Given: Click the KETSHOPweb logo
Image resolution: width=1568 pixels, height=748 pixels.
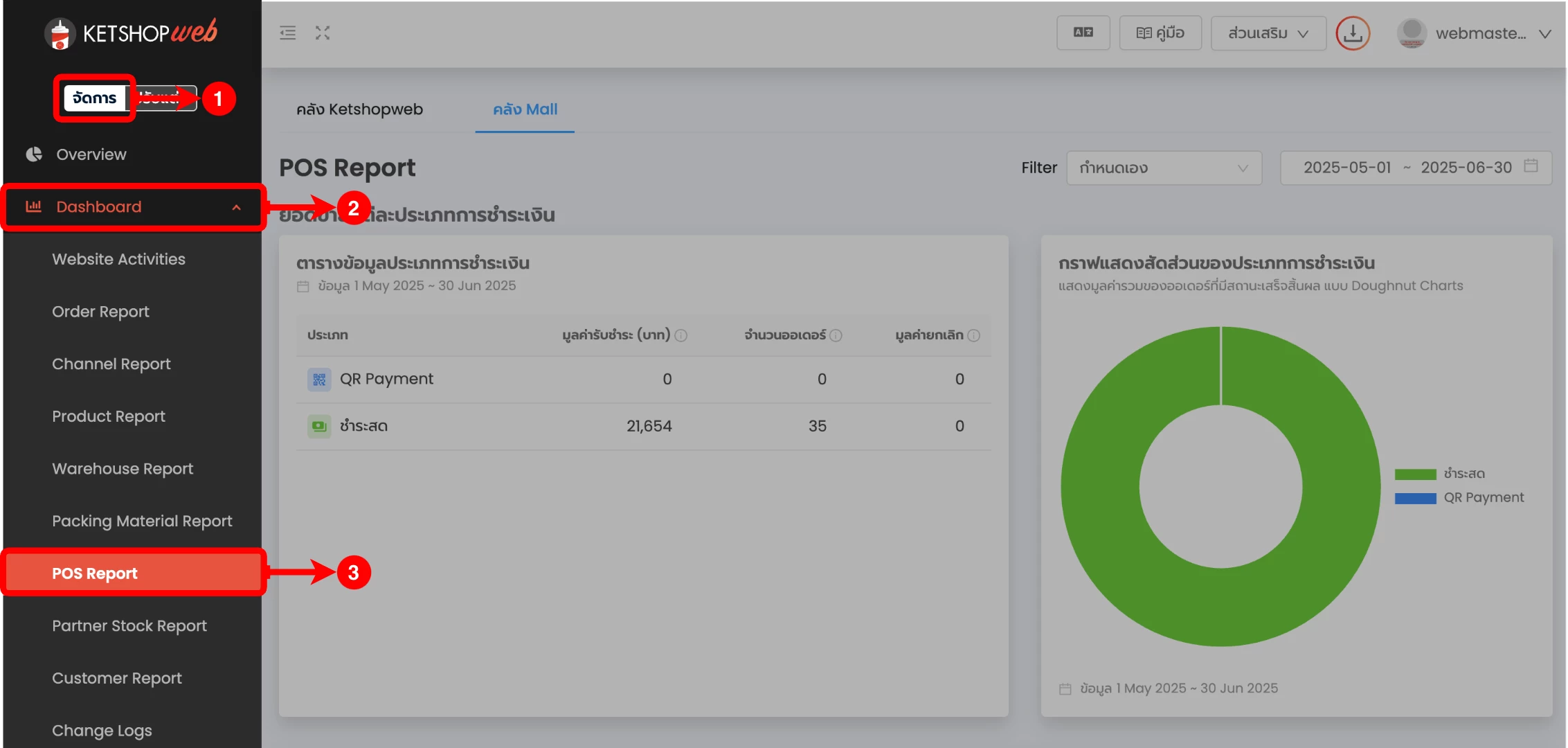Looking at the screenshot, I should click(x=132, y=33).
